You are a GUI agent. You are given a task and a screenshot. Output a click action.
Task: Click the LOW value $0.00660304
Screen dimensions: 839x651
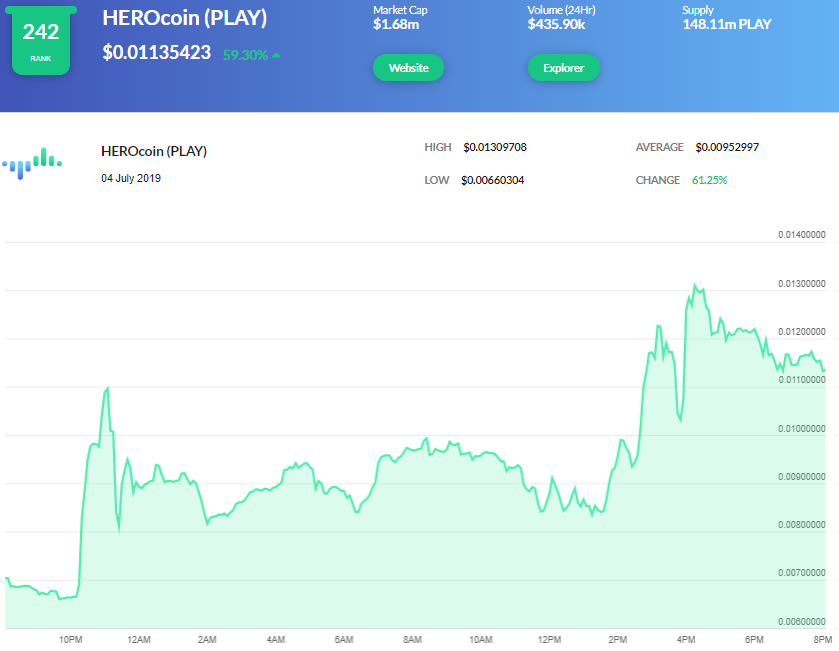click(x=493, y=180)
